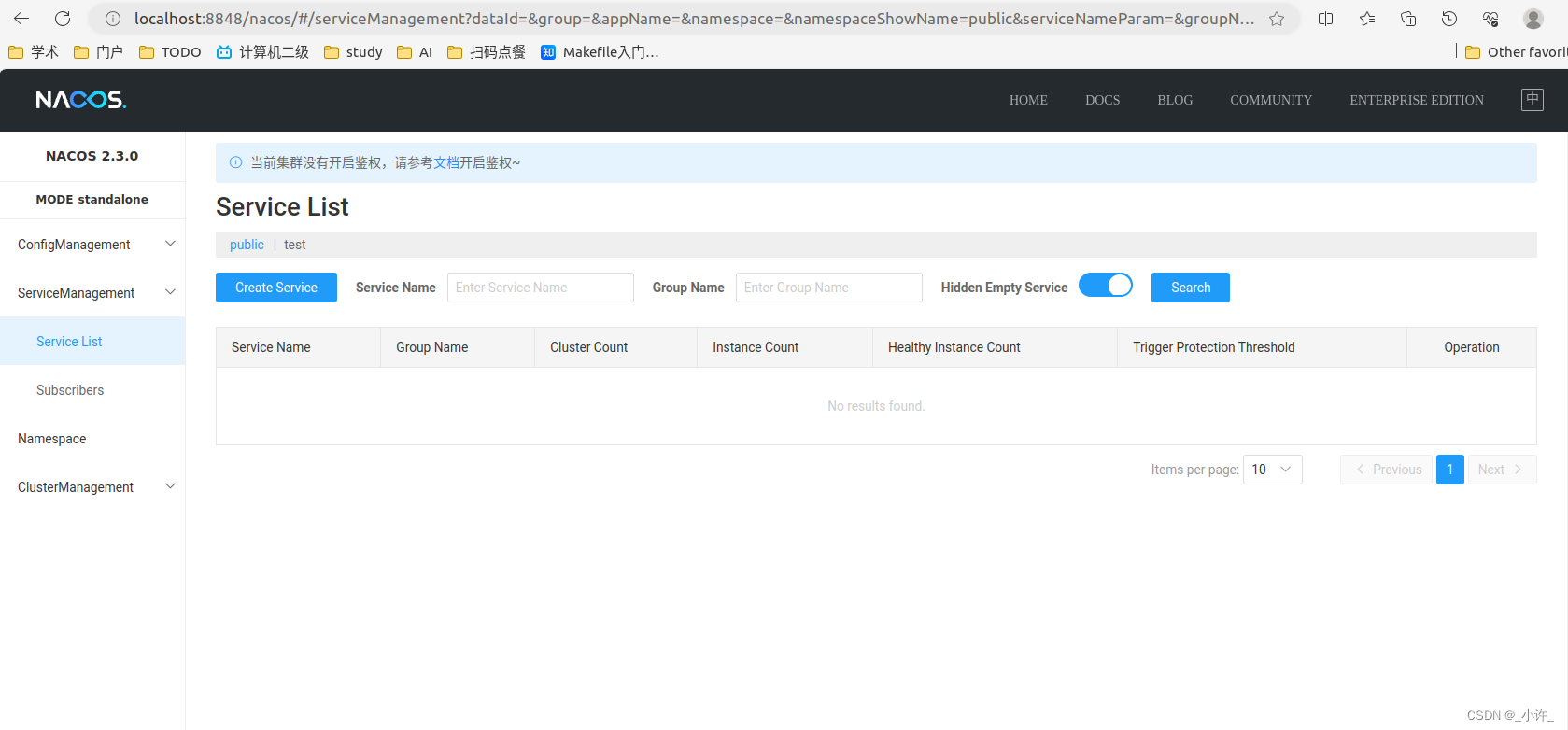This screenshot has height=730, width=1568.
Task: Select page 1 in pagination
Action: 1450,470
